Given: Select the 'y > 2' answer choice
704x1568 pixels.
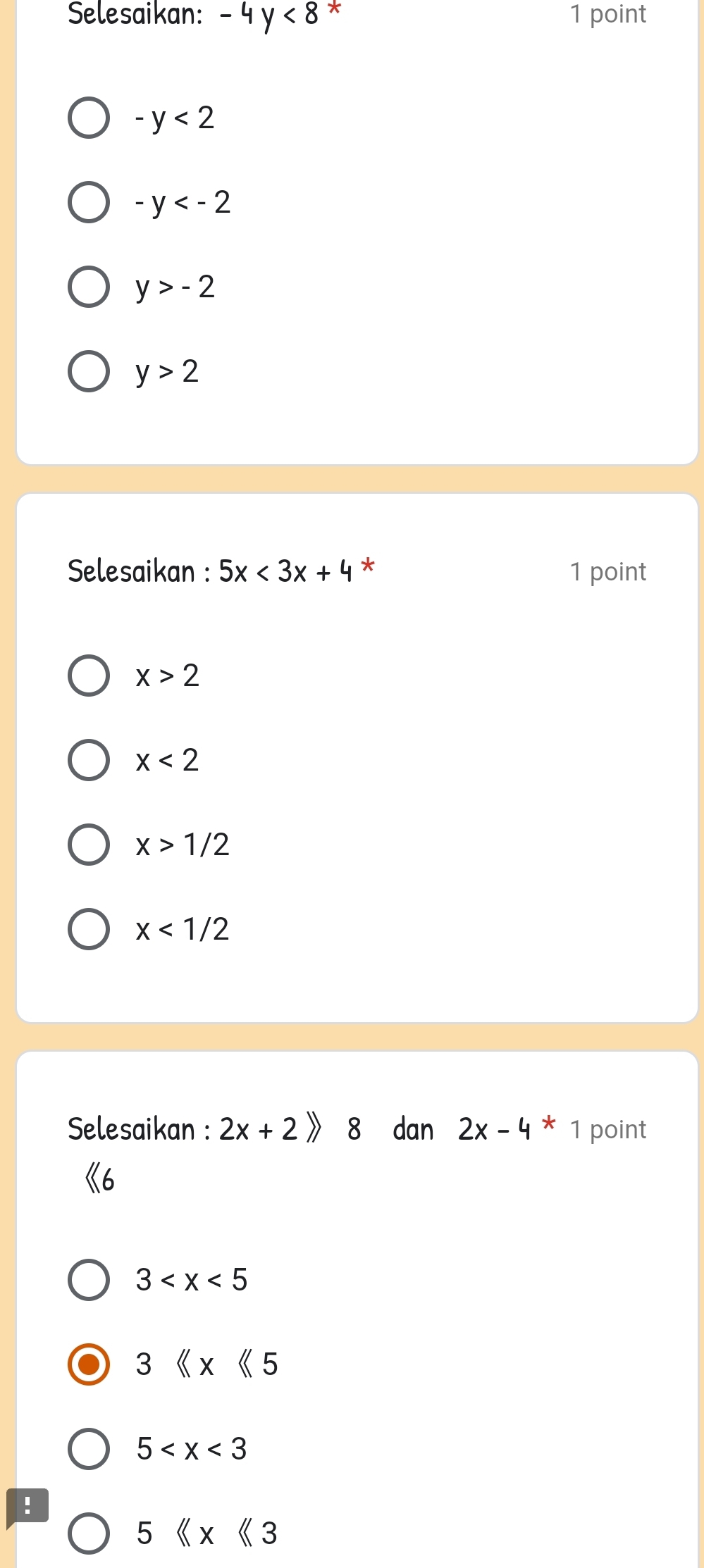Looking at the screenshot, I should (x=89, y=371).
